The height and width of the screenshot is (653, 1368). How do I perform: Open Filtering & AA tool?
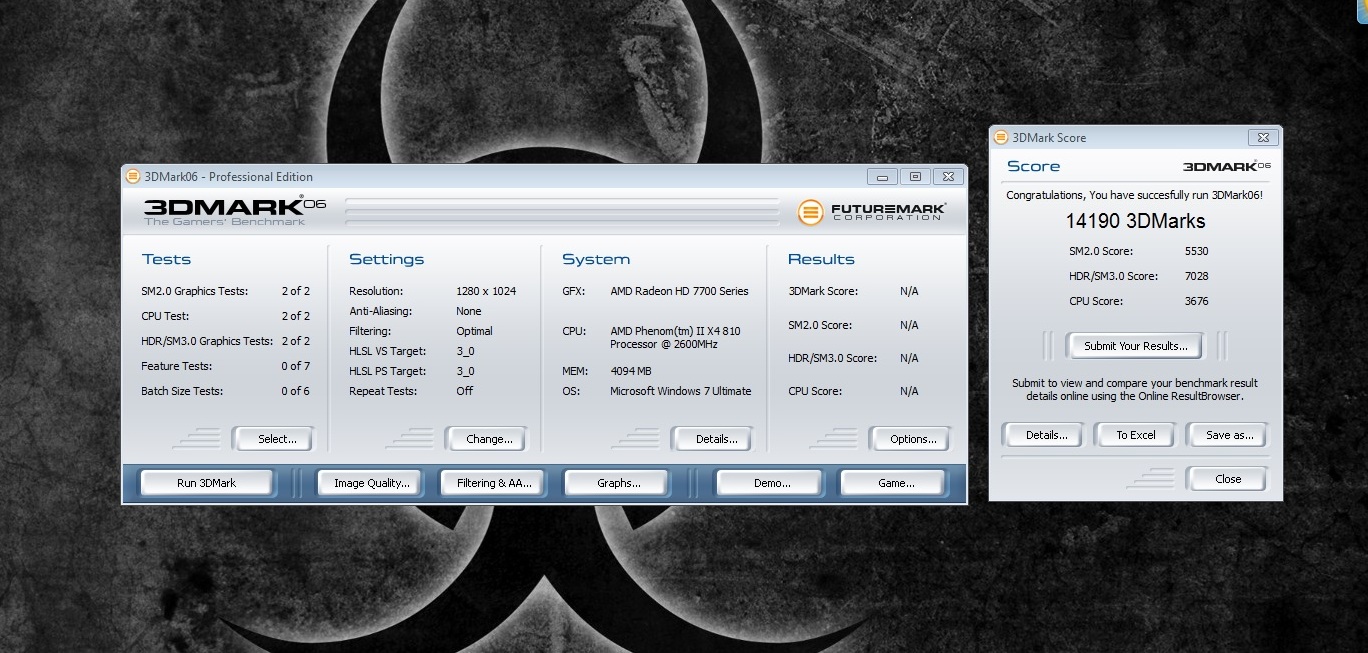[494, 483]
